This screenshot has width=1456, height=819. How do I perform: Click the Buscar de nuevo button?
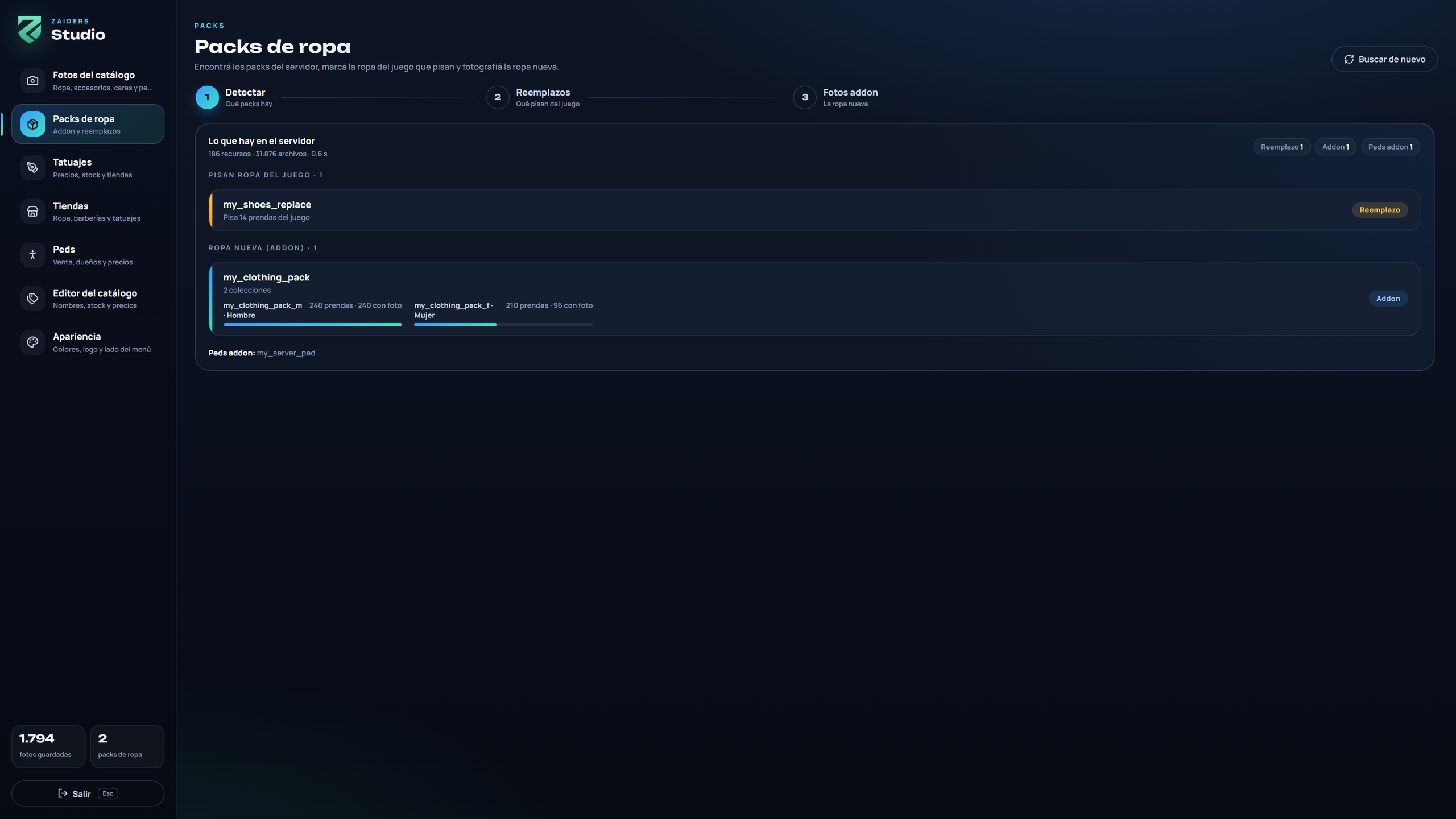click(1384, 59)
